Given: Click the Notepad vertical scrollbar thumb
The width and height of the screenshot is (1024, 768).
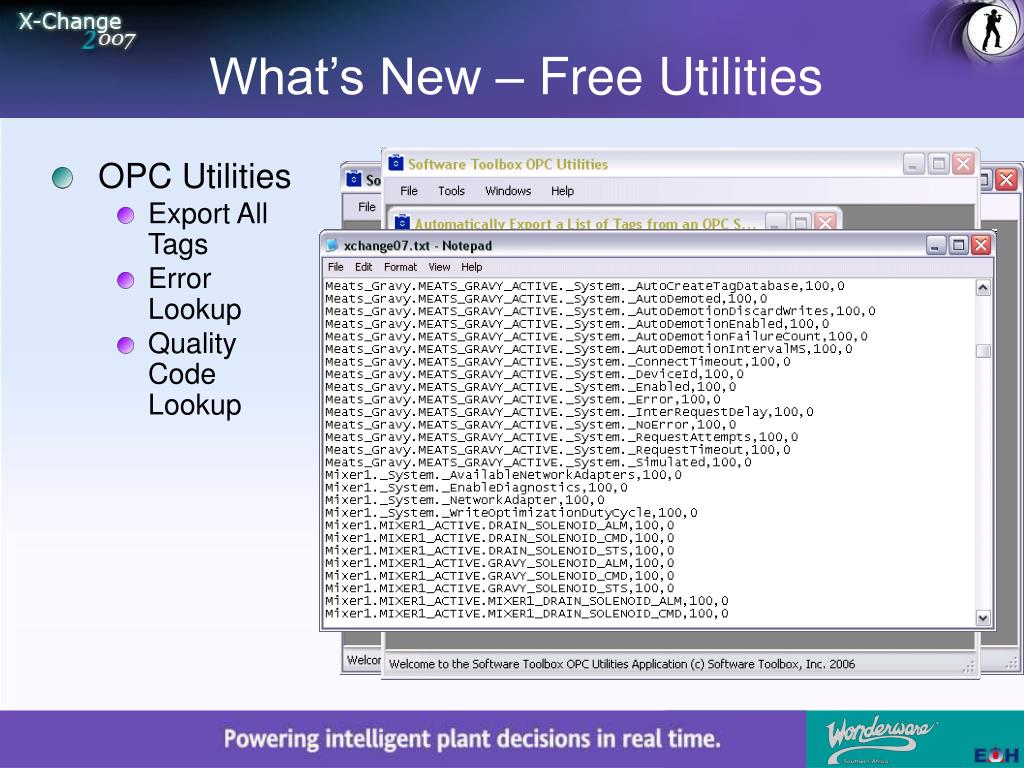Looking at the screenshot, I should pos(983,351).
